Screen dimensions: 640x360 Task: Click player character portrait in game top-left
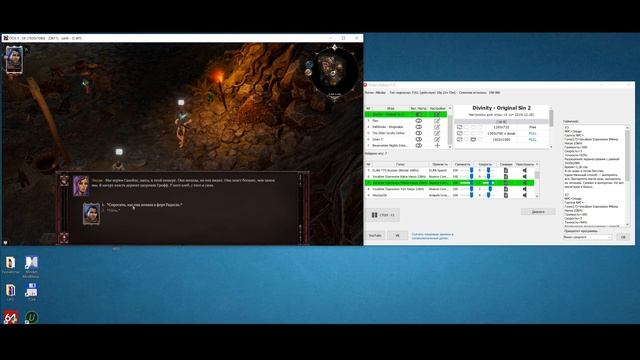click(14, 60)
